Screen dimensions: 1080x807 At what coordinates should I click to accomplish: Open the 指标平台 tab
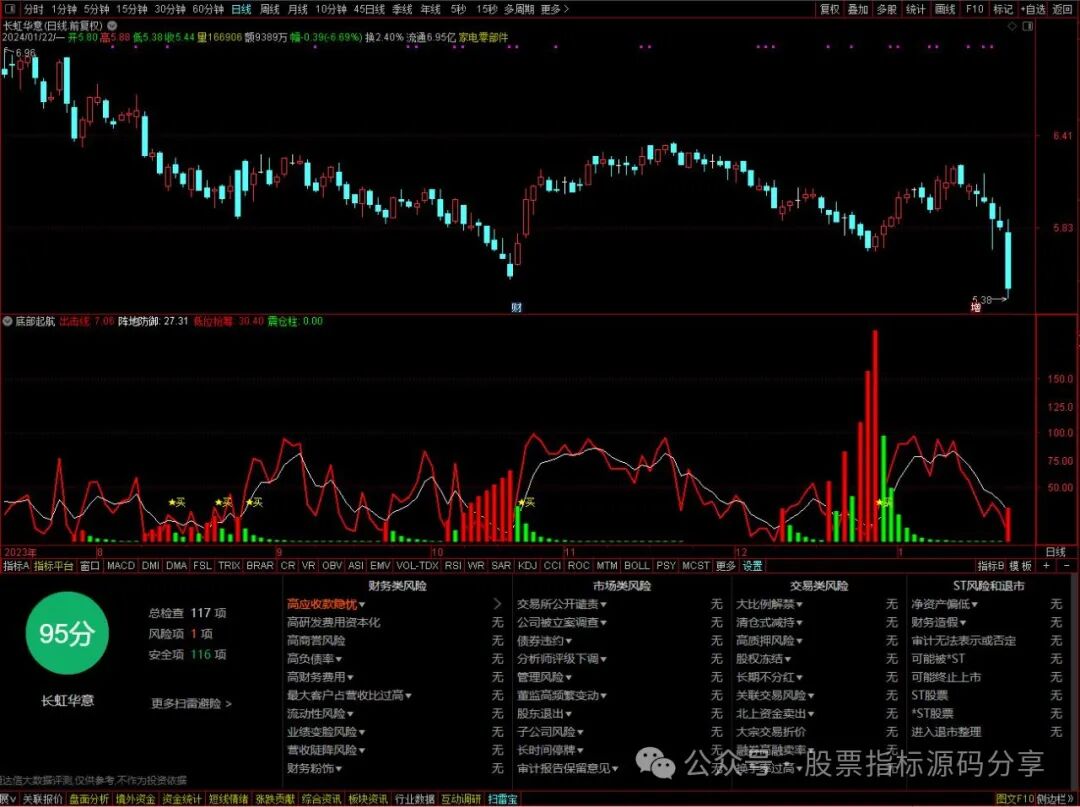54,565
